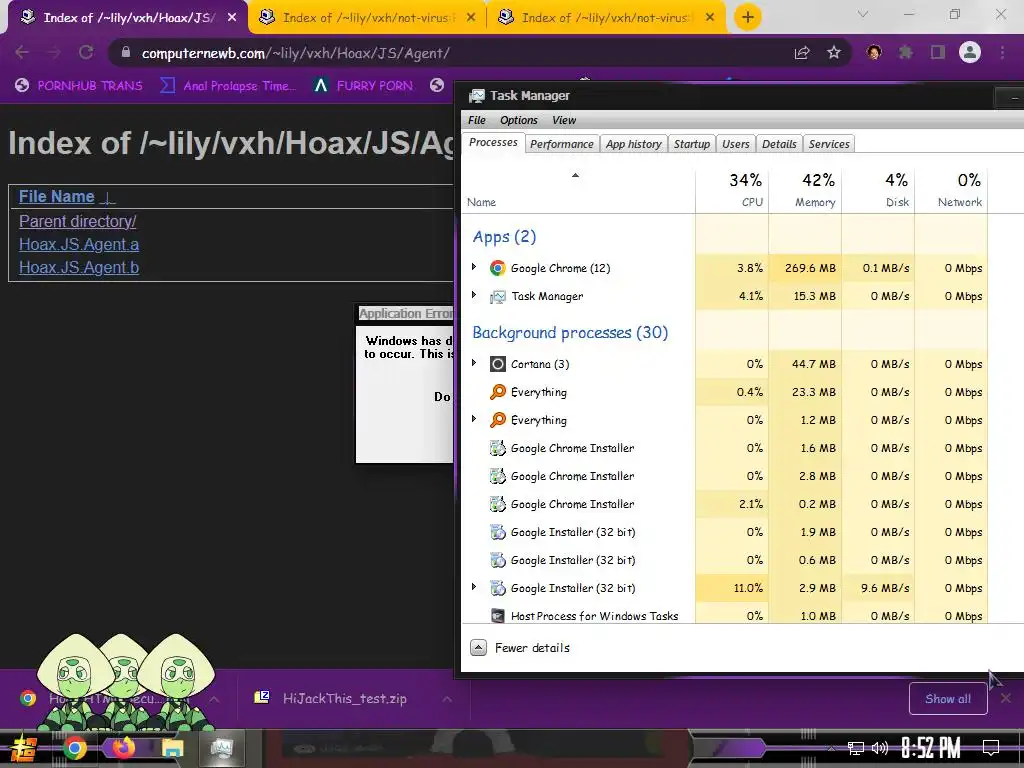This screenshot has height=768, width=1024.
Task: Click the Application Error dialog title bar
Action: coord(405,313)
